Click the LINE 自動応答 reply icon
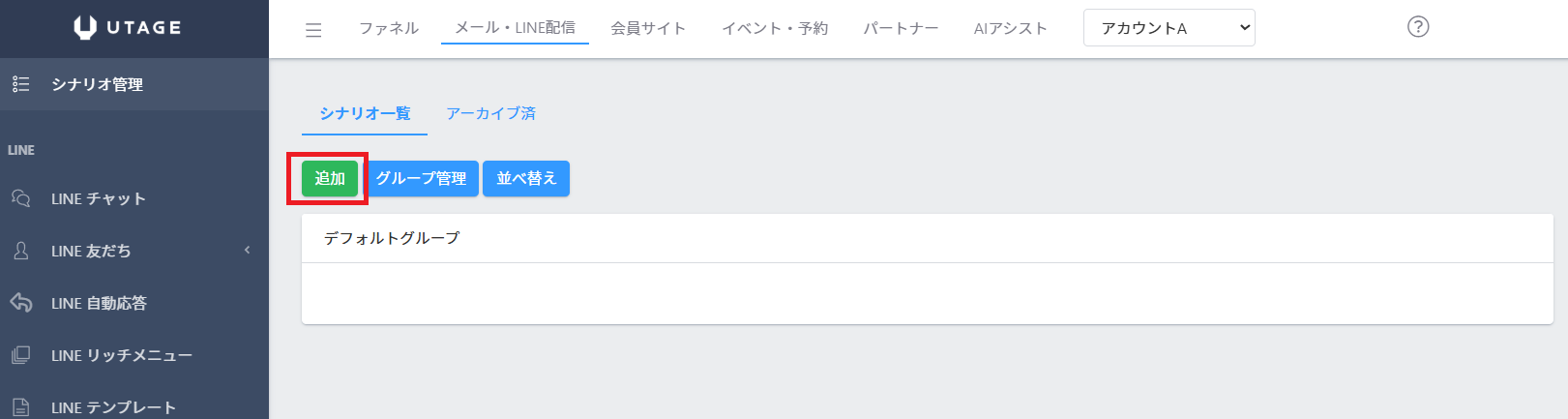The image size is (1568, 419). coord(21,303)
